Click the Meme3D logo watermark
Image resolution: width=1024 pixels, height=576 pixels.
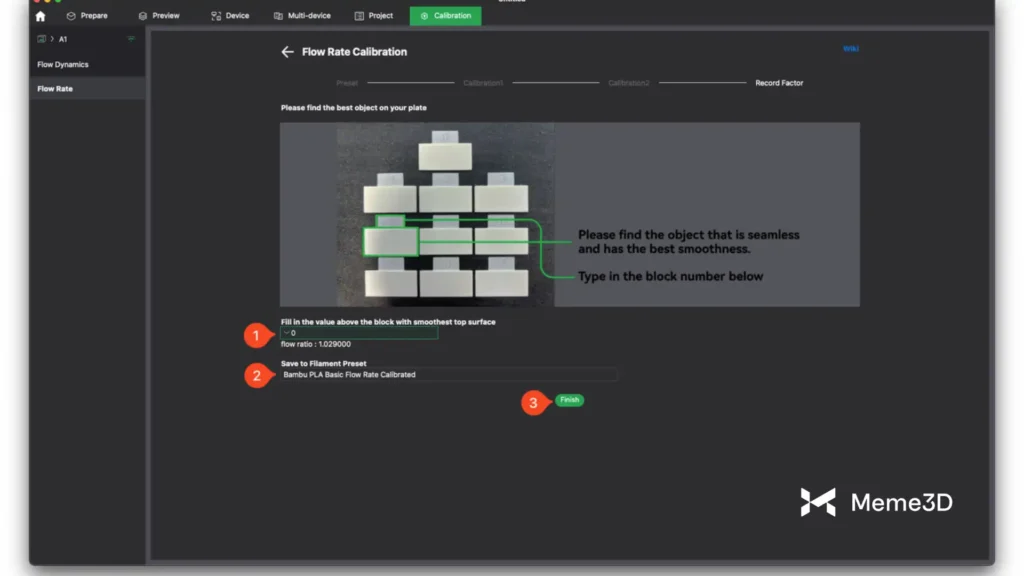click(x=876, y=502)
